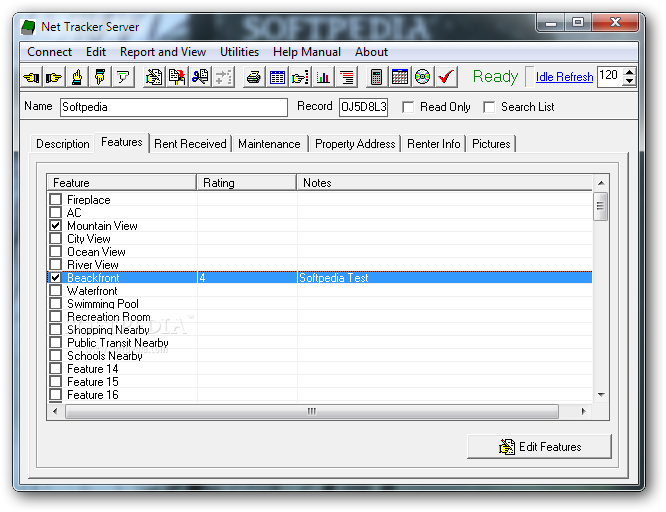Click the Name input field
The image size is (666, 512).
click(x=173, y=107)
